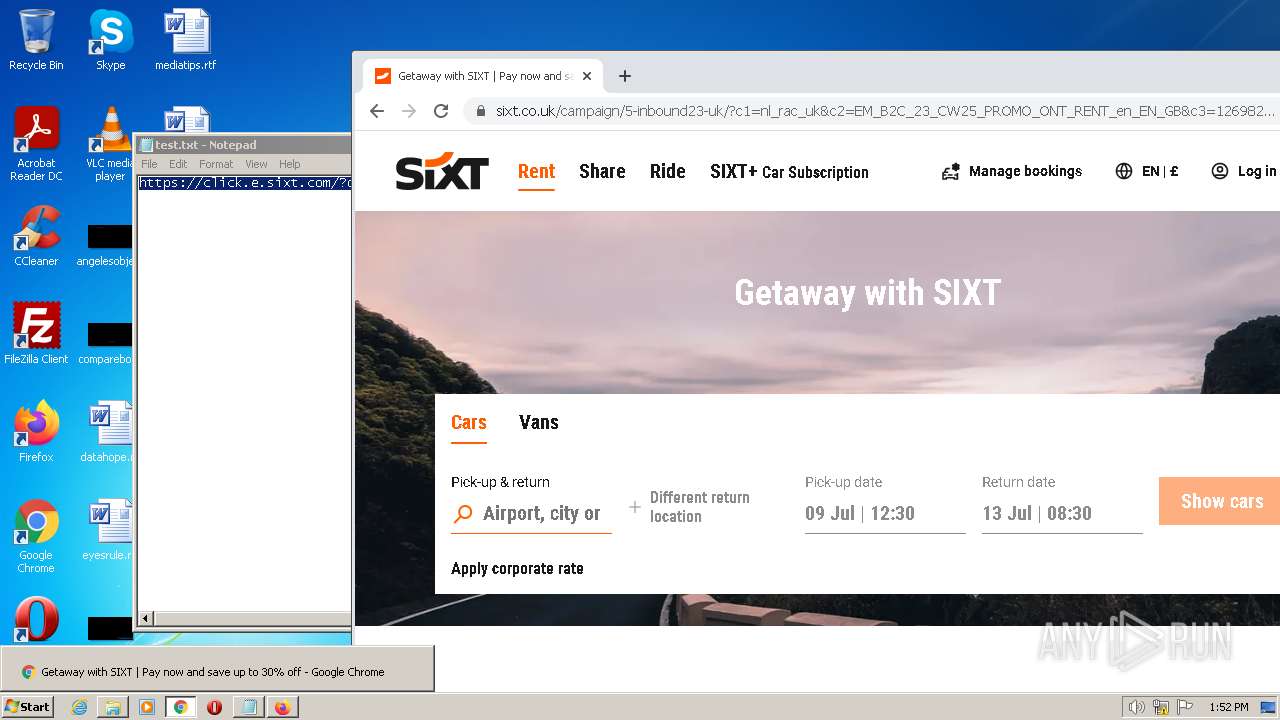Open the Windows Start menu

[x=27, y=706]
